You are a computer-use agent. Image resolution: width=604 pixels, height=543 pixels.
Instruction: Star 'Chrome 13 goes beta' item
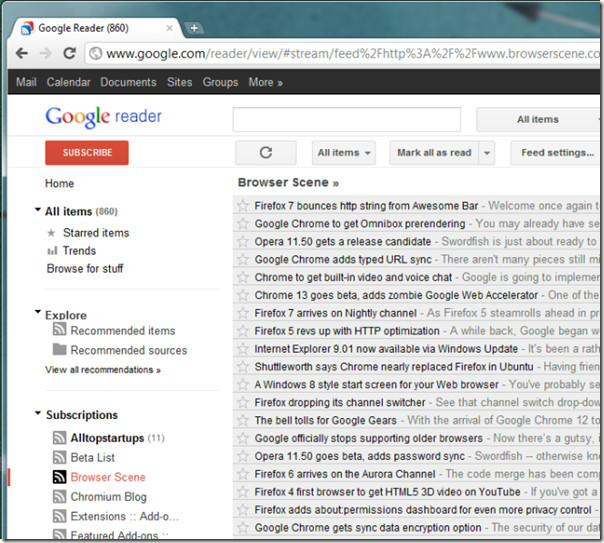[x=243, y=295]
